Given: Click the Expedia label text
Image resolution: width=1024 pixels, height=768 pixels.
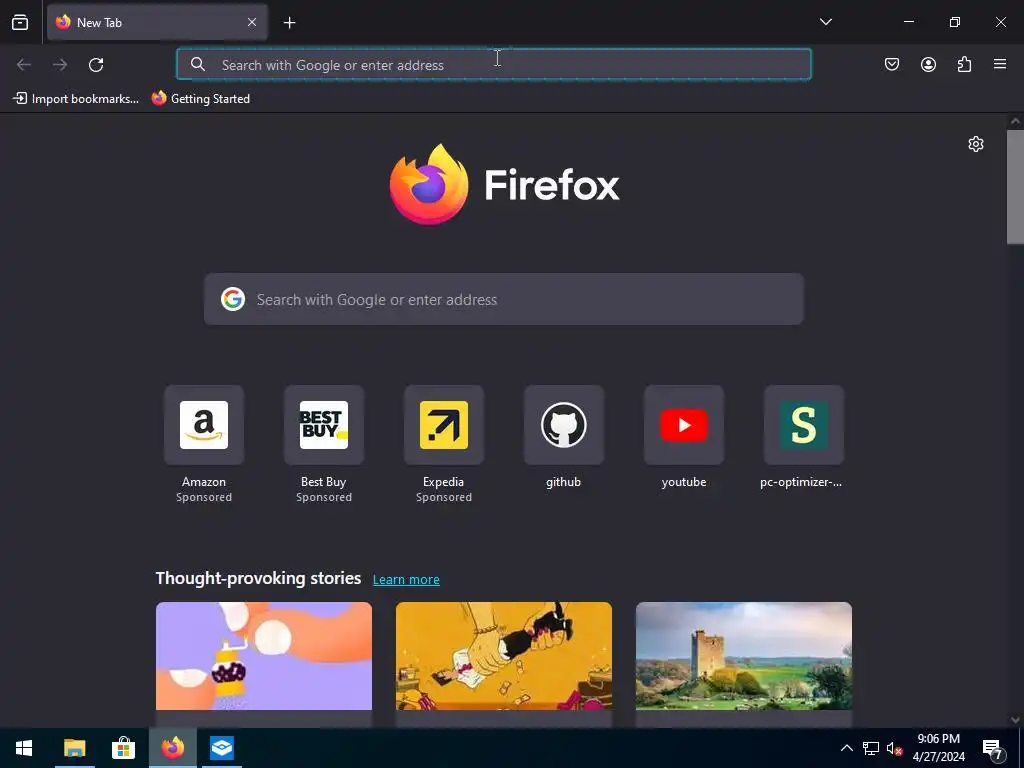Looking at the screenshot, I should [x=443, y=482].
